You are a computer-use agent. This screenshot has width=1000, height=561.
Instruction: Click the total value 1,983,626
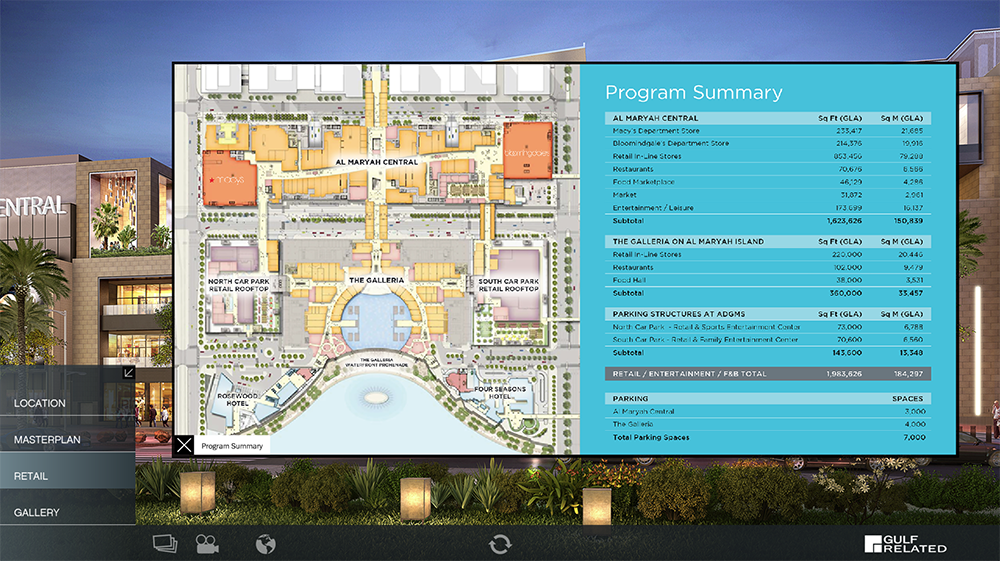click(844, 374)
